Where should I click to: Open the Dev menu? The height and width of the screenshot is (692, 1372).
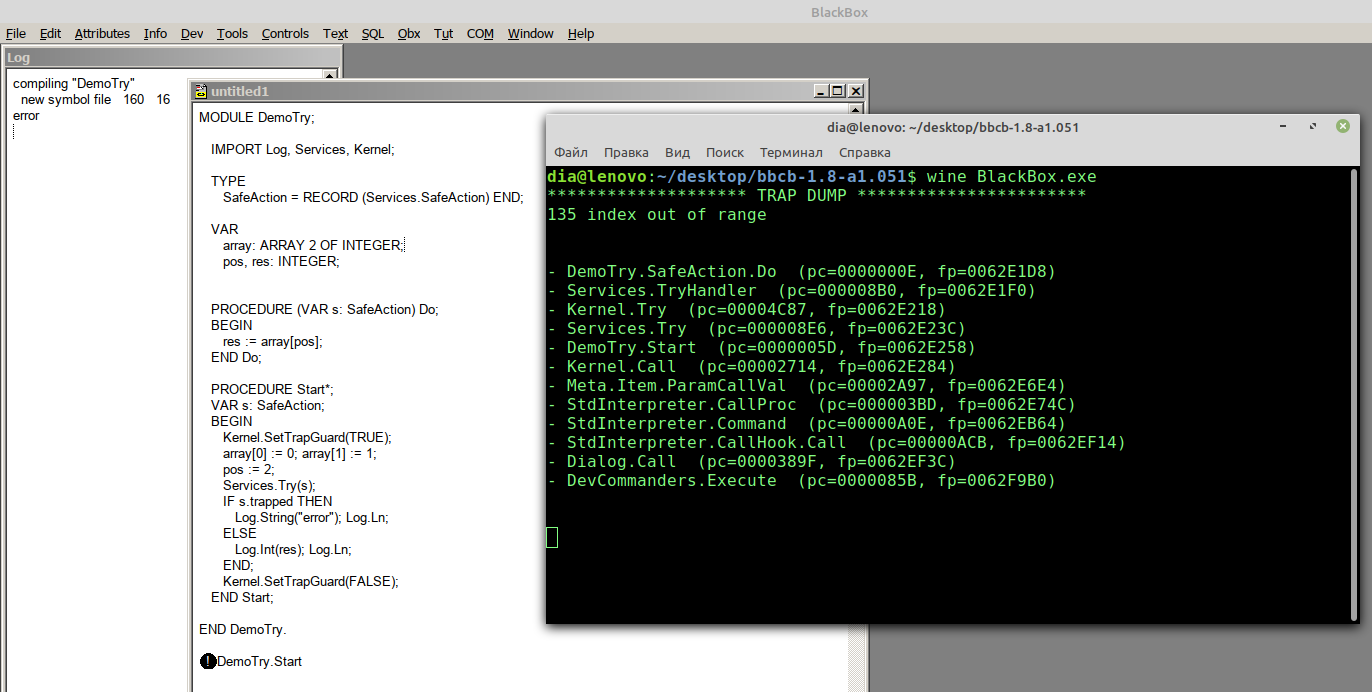192,33
